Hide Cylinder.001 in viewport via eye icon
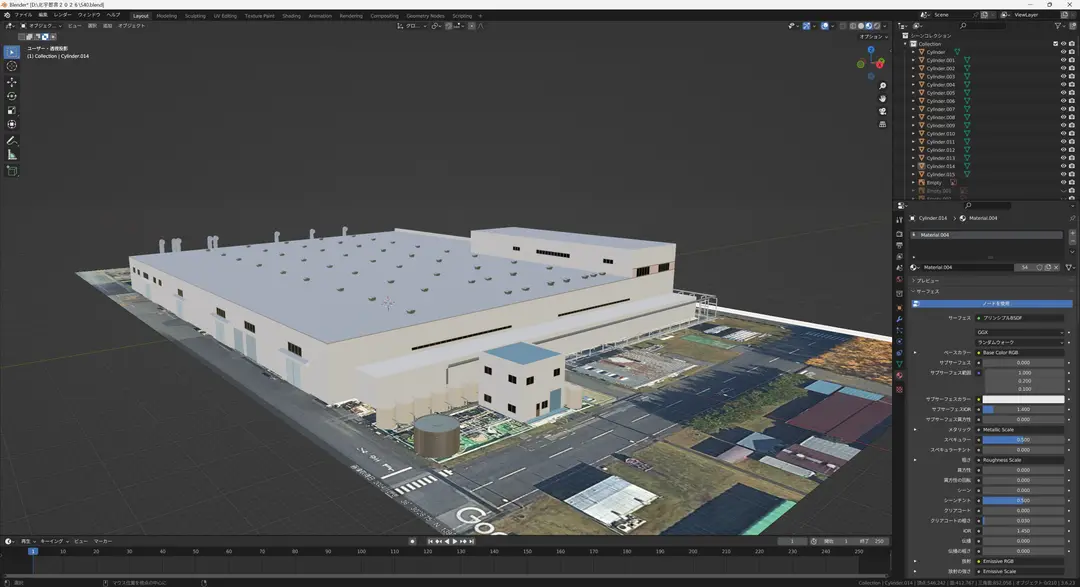Screen dimensions: 1080x587 1063,60
